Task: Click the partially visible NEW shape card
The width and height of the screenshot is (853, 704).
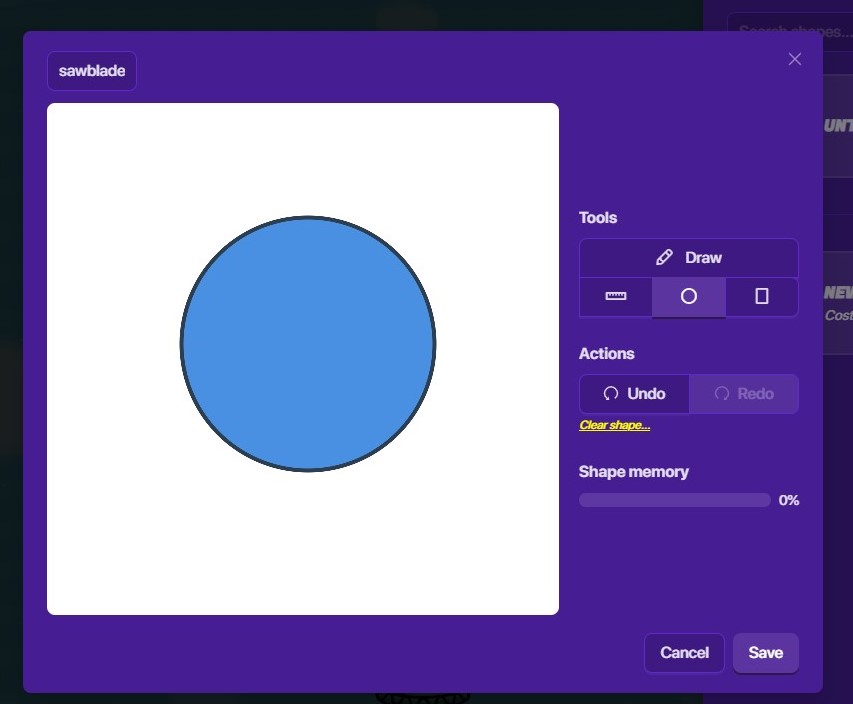Action: pos(837,302)
